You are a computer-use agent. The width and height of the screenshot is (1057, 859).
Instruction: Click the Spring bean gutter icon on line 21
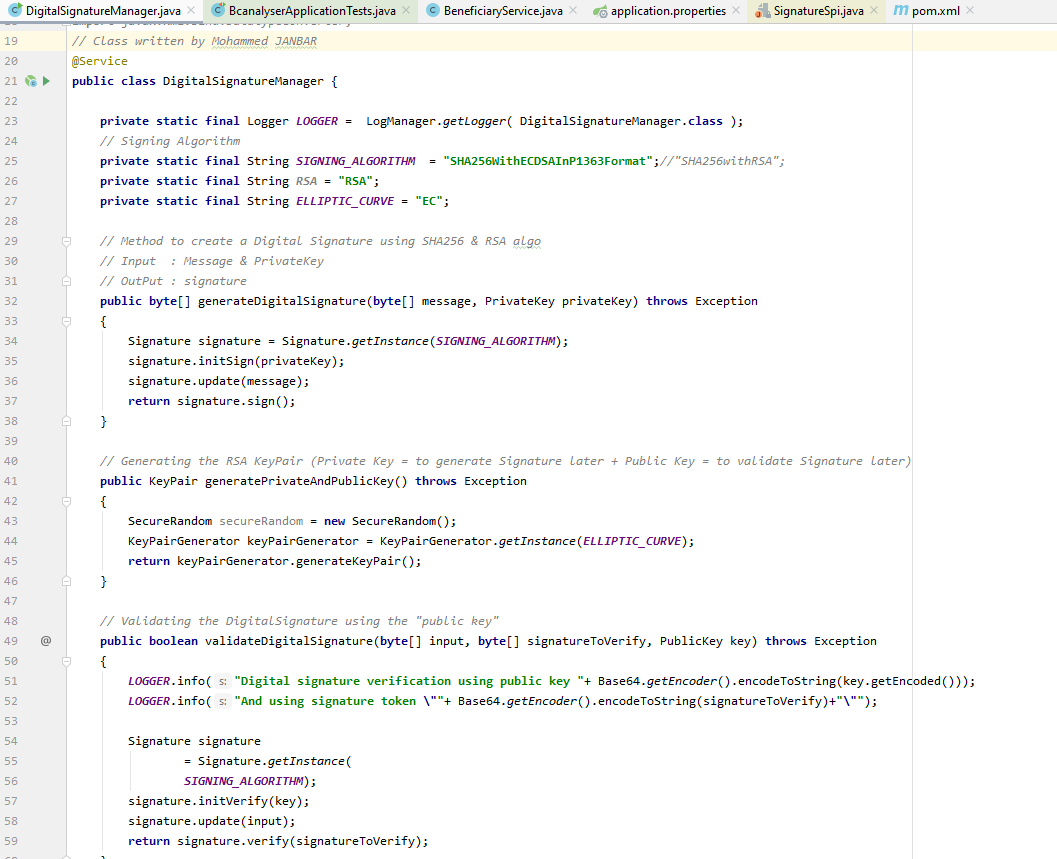[x=31, y=81]
